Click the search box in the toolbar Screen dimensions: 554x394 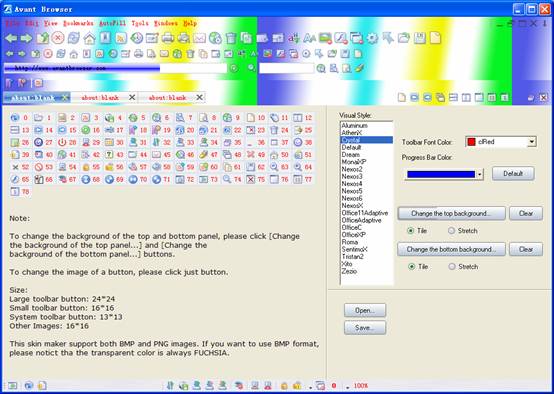287,68
